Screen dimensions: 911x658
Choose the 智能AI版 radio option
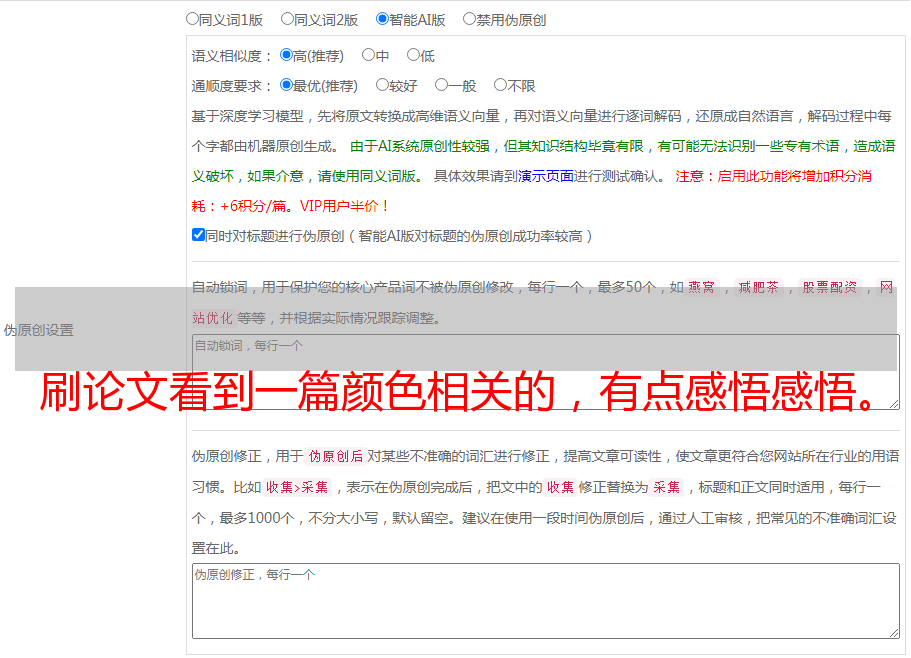tap(382, 19)
